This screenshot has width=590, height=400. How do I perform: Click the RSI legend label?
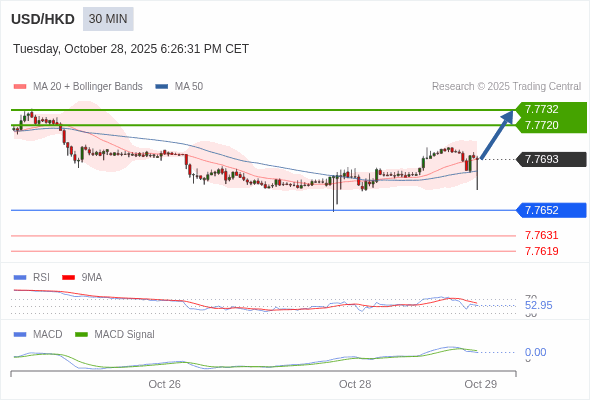[x=41, y=278]
